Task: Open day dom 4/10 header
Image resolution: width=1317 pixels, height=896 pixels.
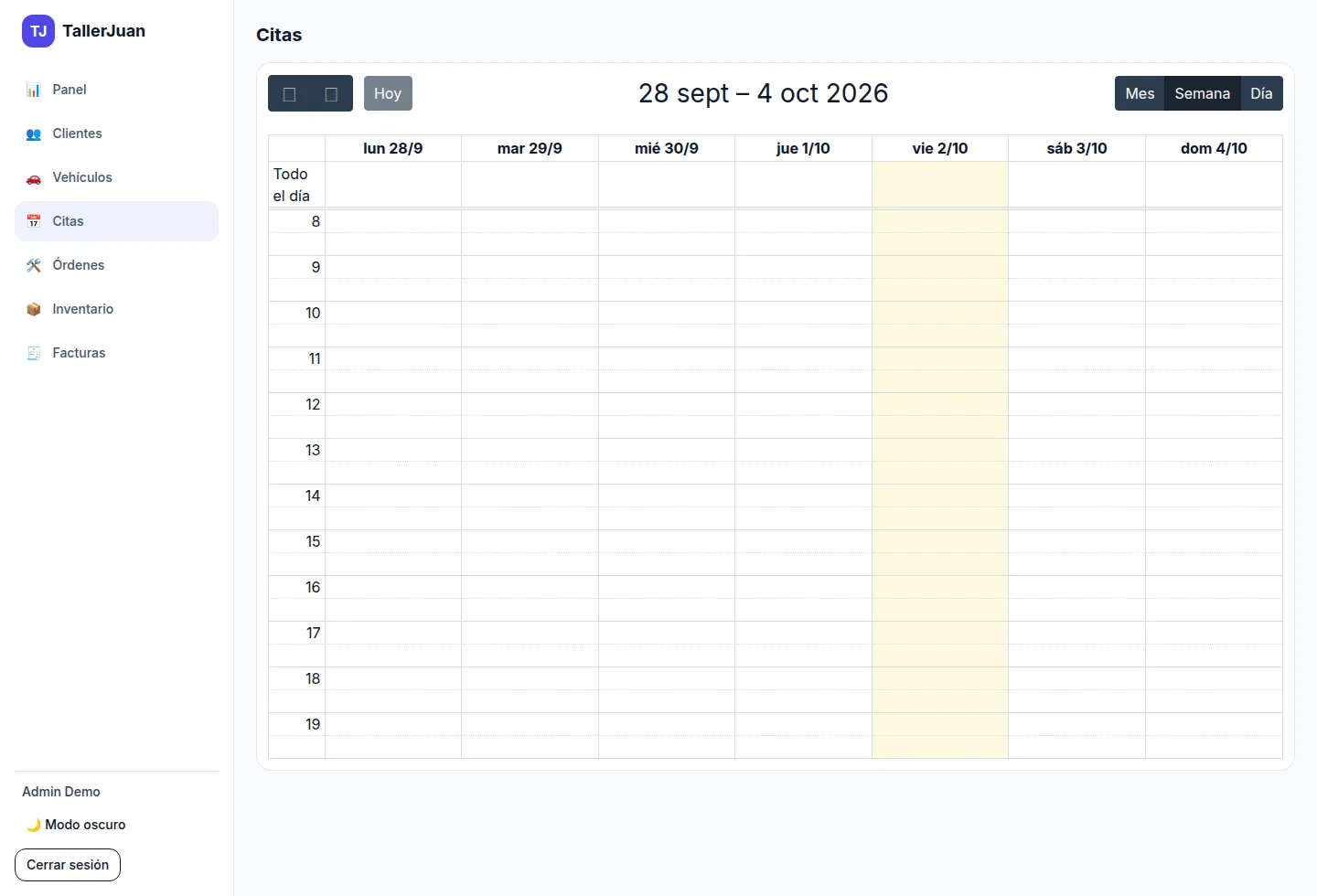Action: tap(1214, 148)
